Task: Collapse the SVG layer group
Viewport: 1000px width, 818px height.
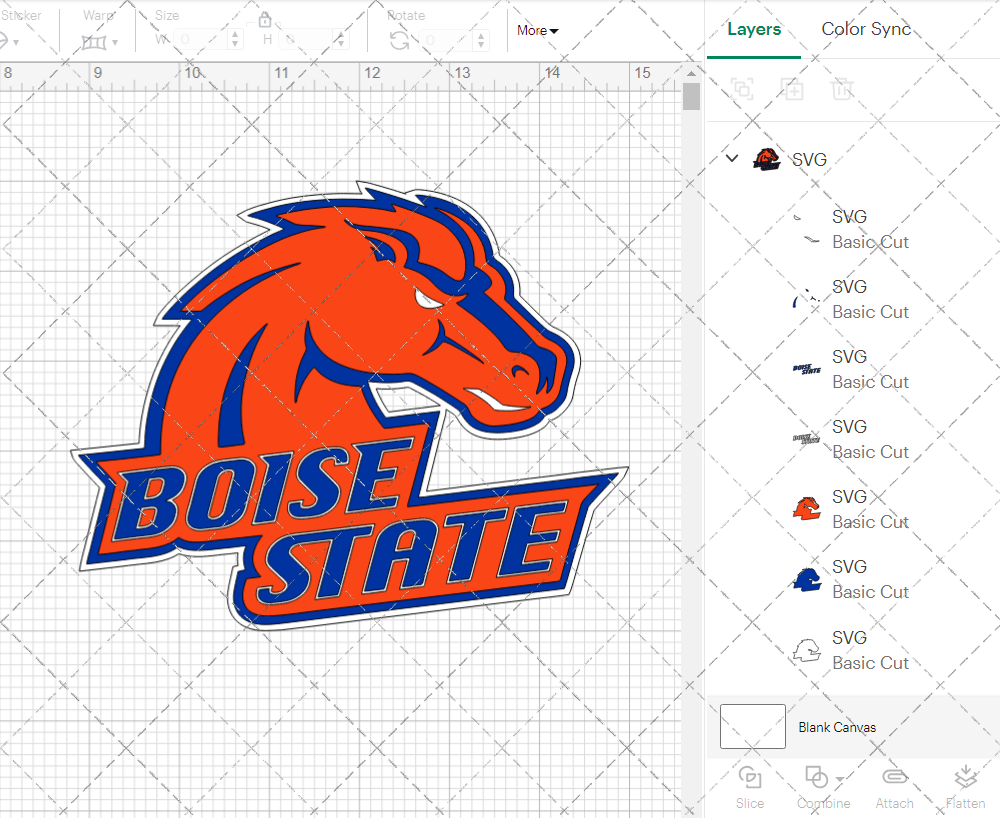Action: pyautogui.click(x=731, y=158)
